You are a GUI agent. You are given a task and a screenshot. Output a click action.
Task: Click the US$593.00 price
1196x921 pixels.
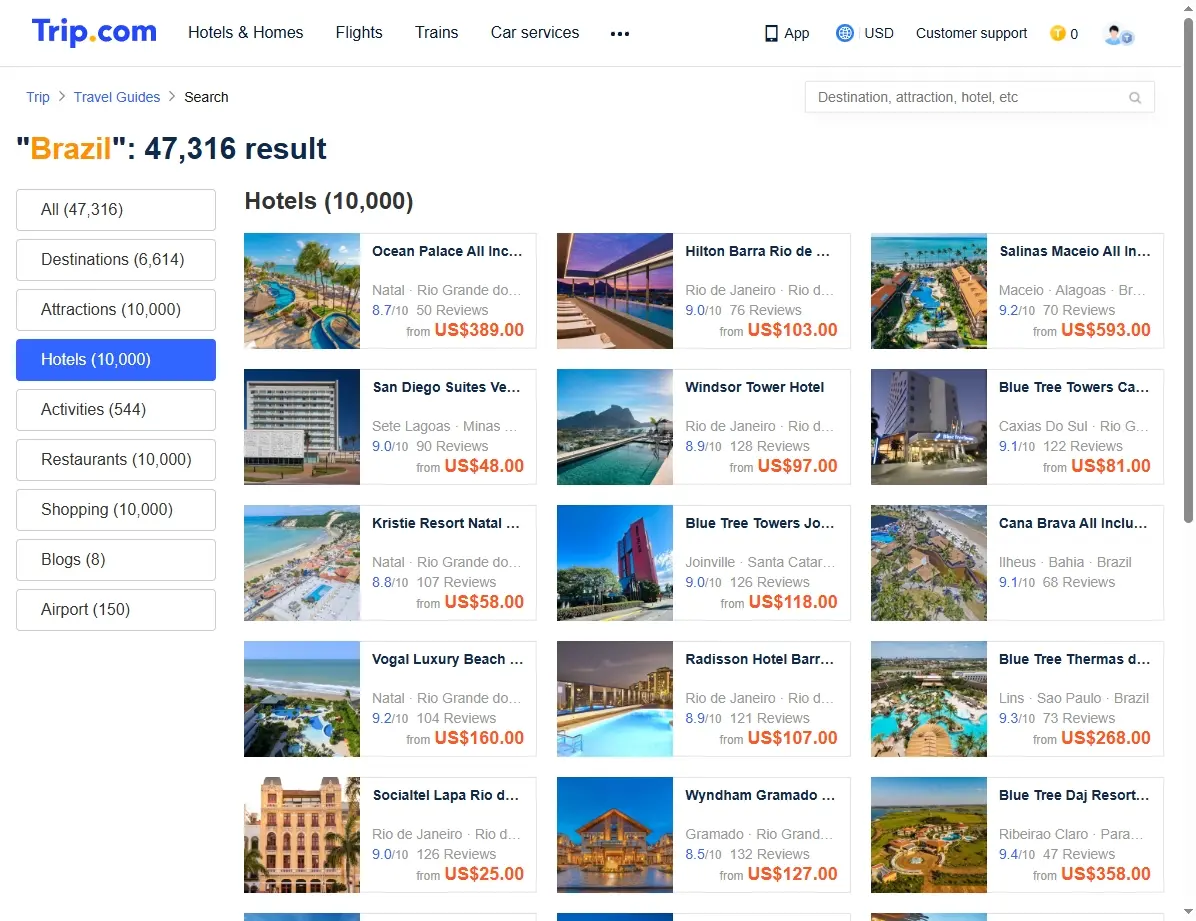click(1106, 330)
